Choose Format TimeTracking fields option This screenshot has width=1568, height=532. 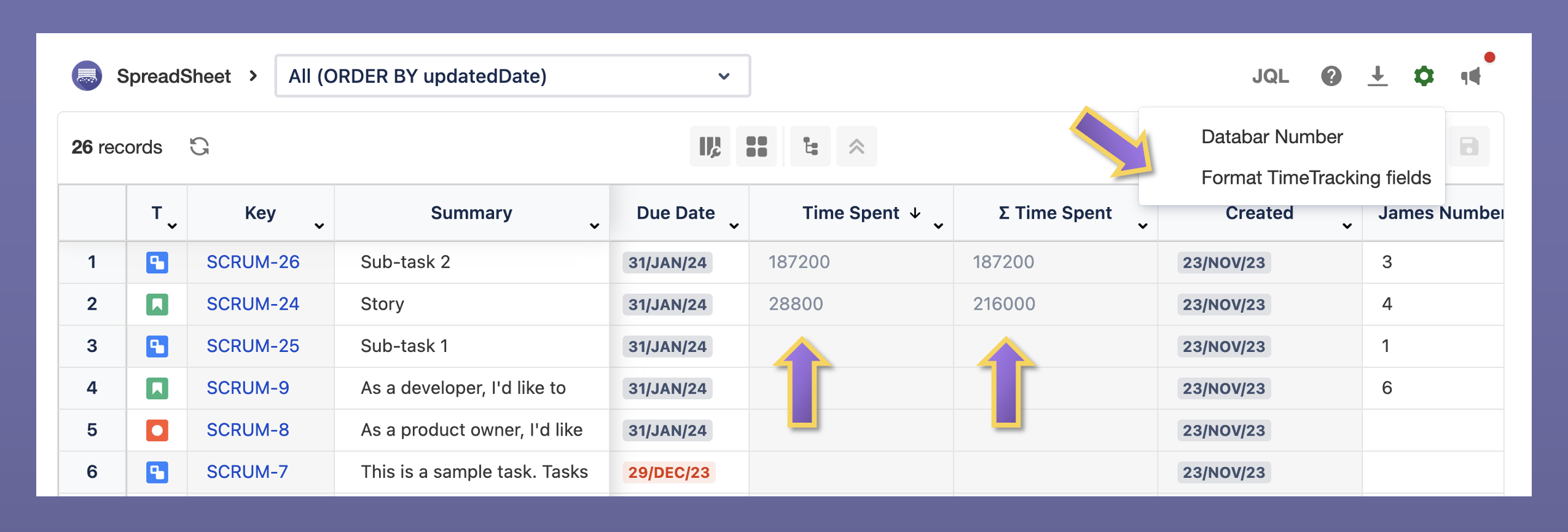[1315, 178]
